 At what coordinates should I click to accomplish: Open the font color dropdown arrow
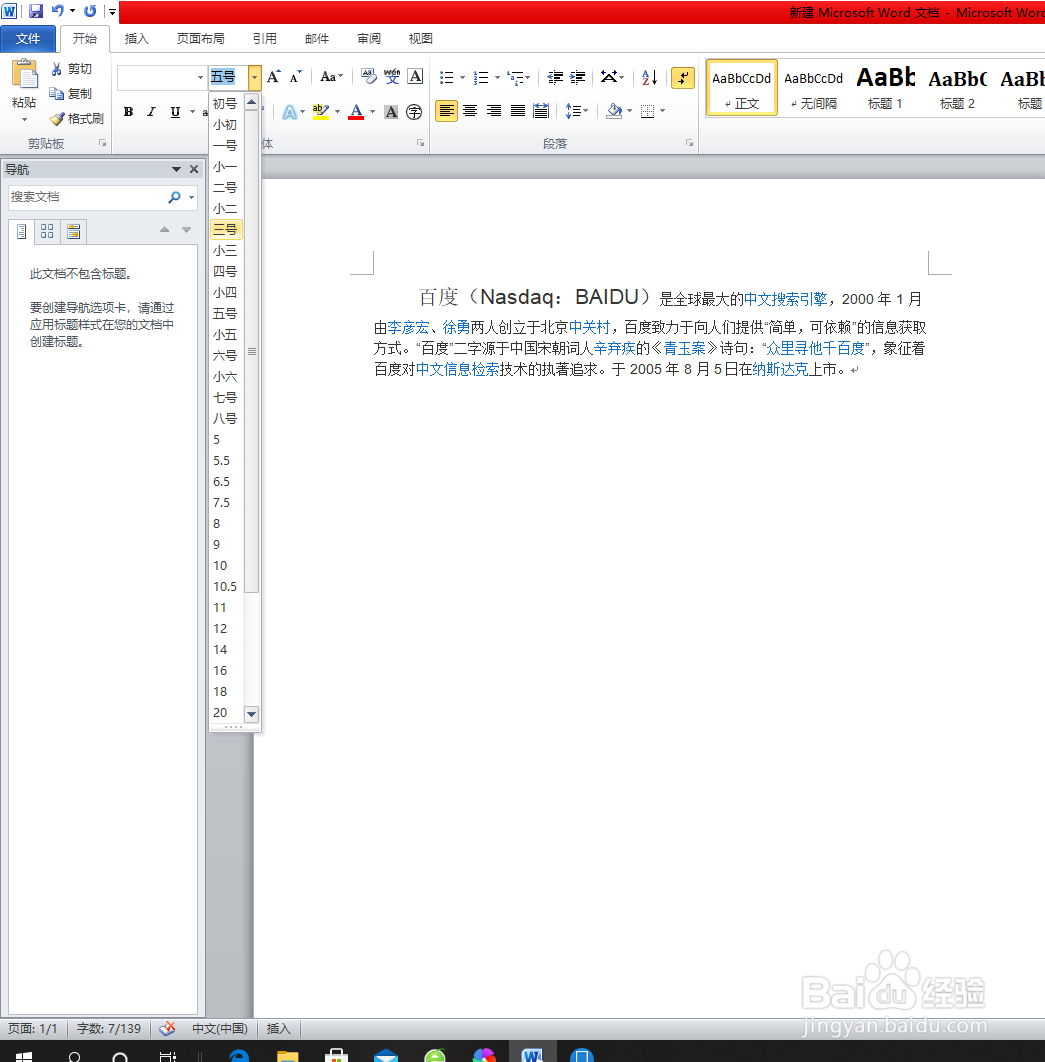[x=372, y=112]
